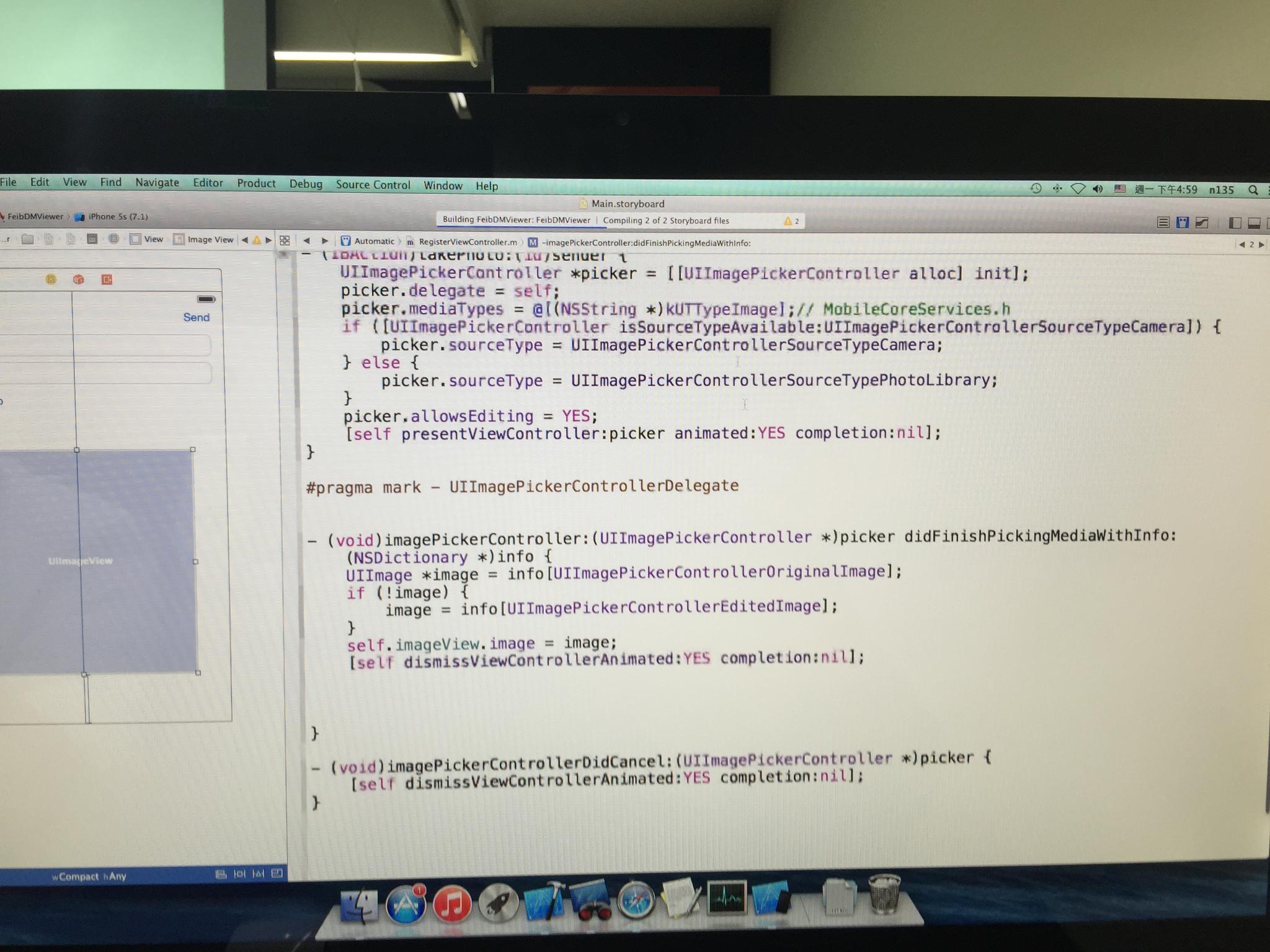
Task: Select the assistant editor mode icon
Action: click(1183, 223)
